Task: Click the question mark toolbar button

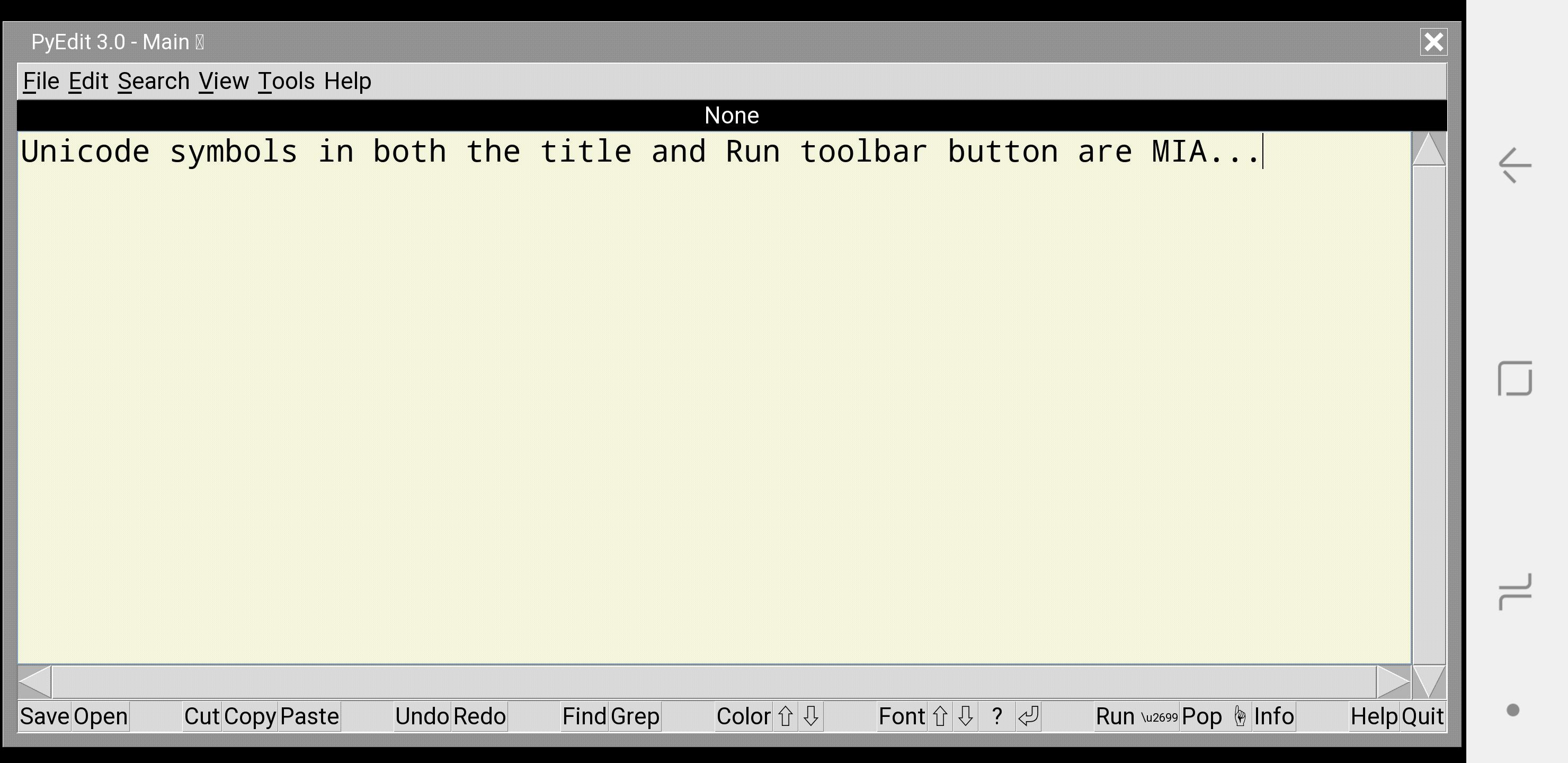Action: pos(996,716)
